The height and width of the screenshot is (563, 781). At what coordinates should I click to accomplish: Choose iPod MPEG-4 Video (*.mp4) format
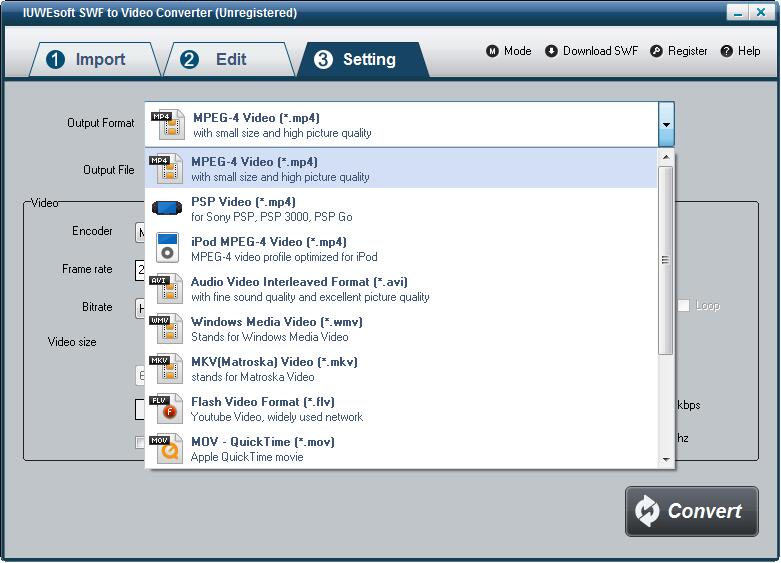pyautogui.click(x=401, y=249)
